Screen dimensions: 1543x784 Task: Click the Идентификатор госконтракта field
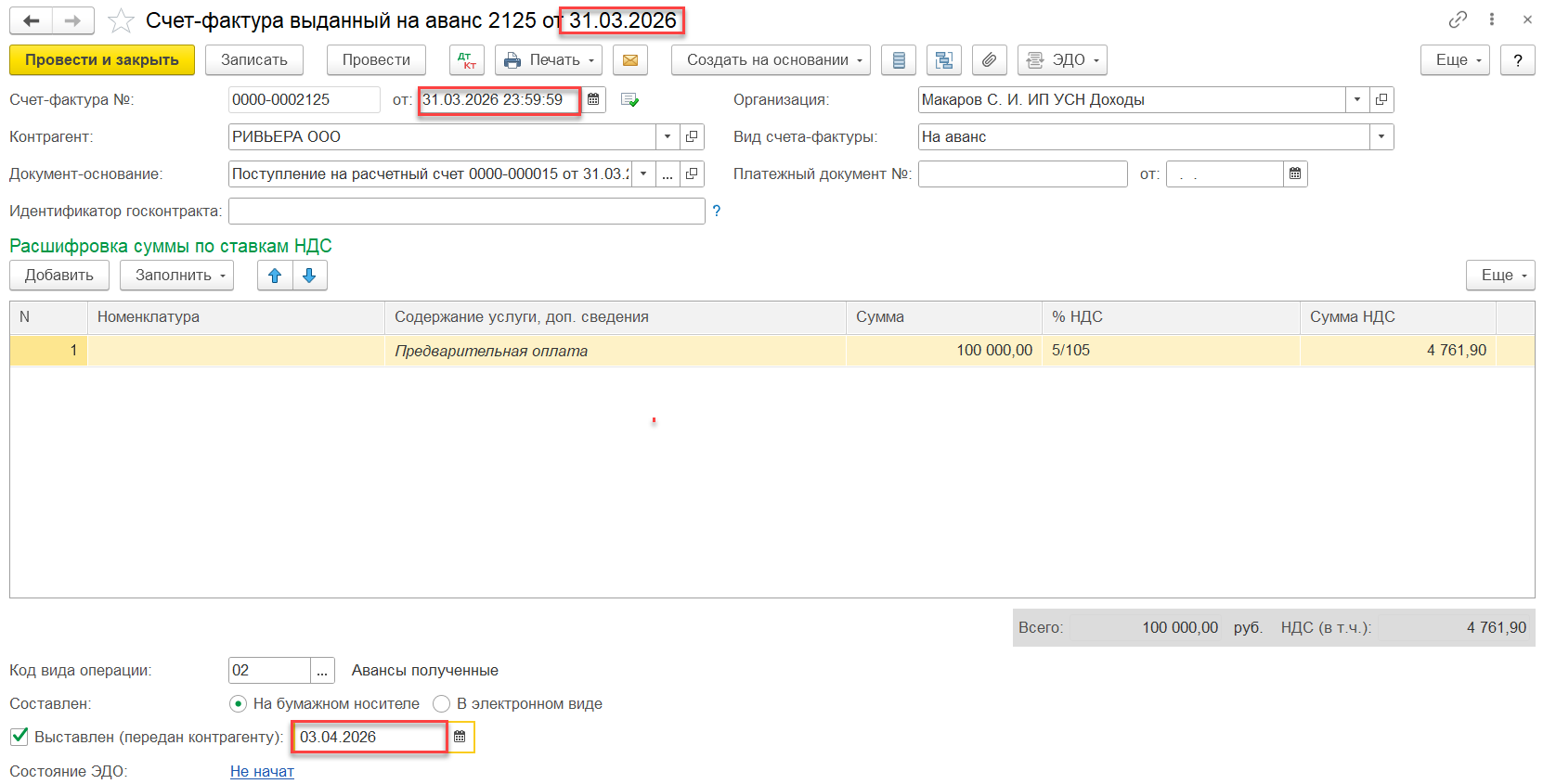tap(467, 212)
